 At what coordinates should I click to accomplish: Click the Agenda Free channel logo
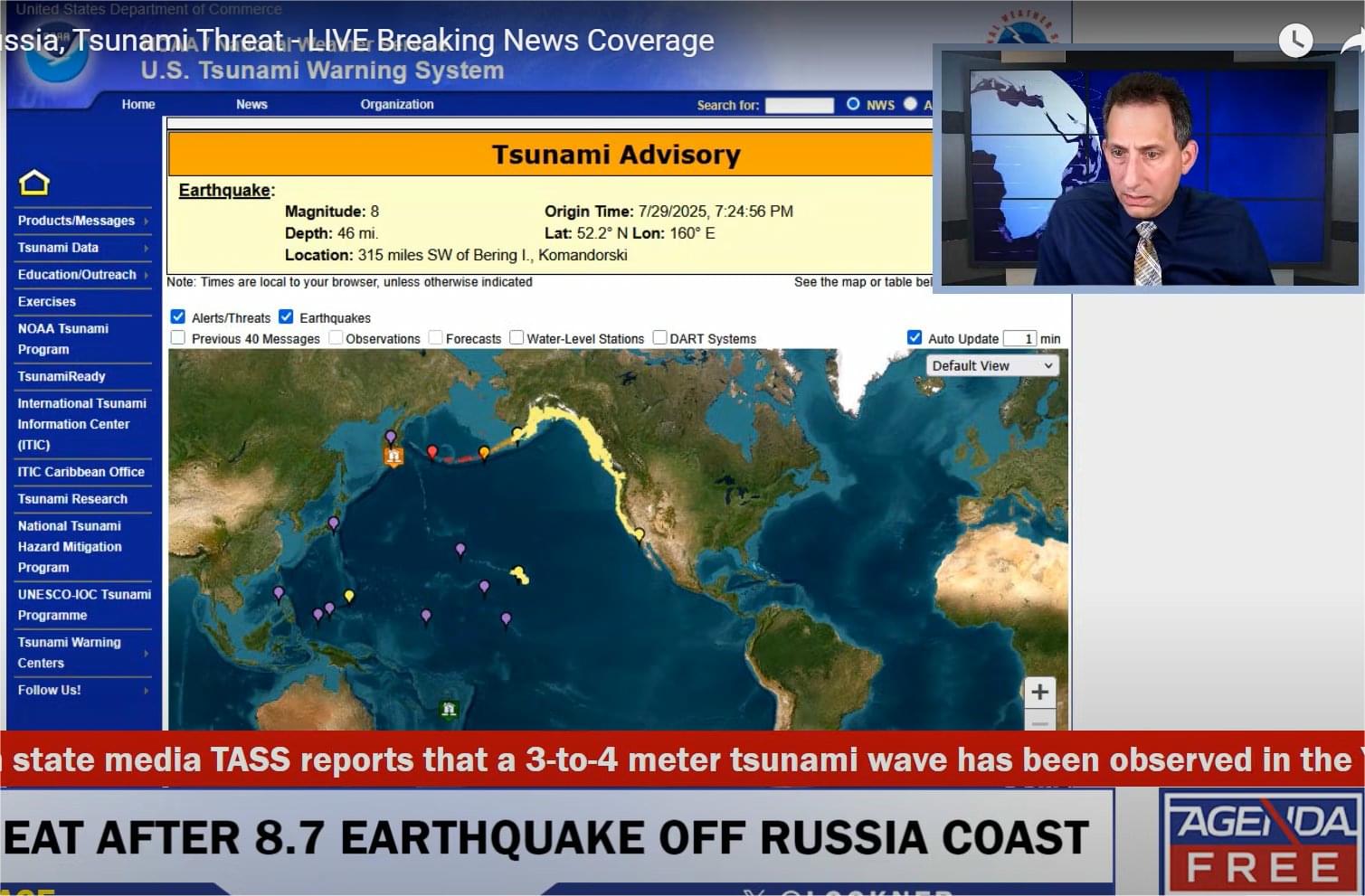(1261, 841)
